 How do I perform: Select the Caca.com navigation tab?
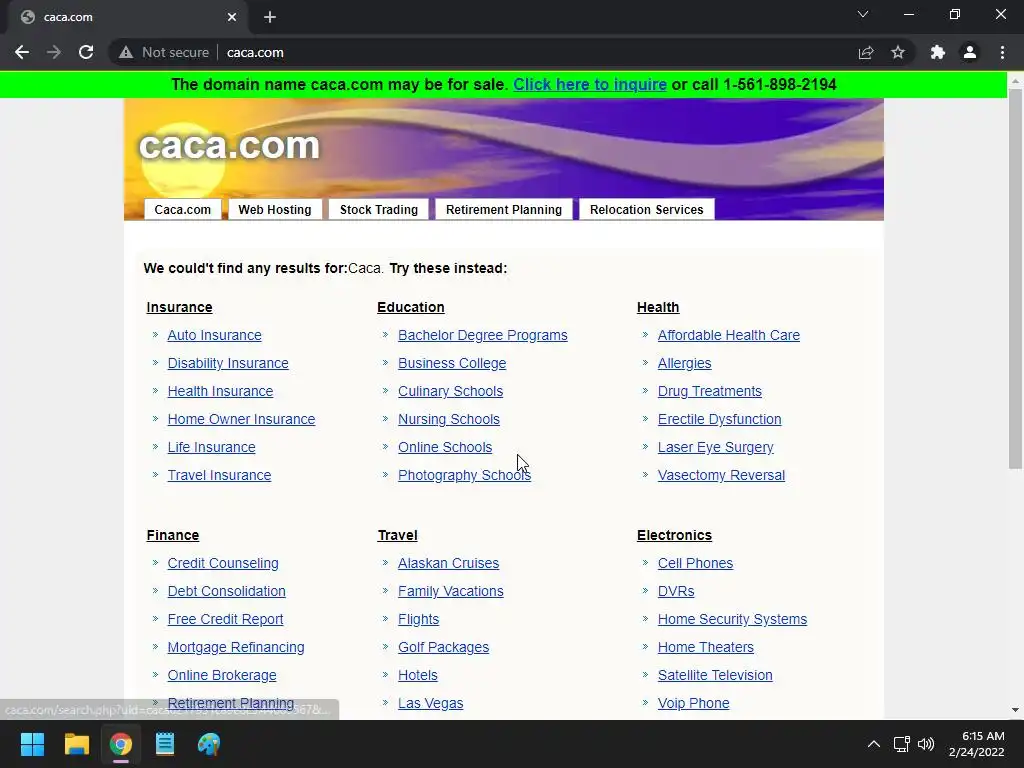183,210
